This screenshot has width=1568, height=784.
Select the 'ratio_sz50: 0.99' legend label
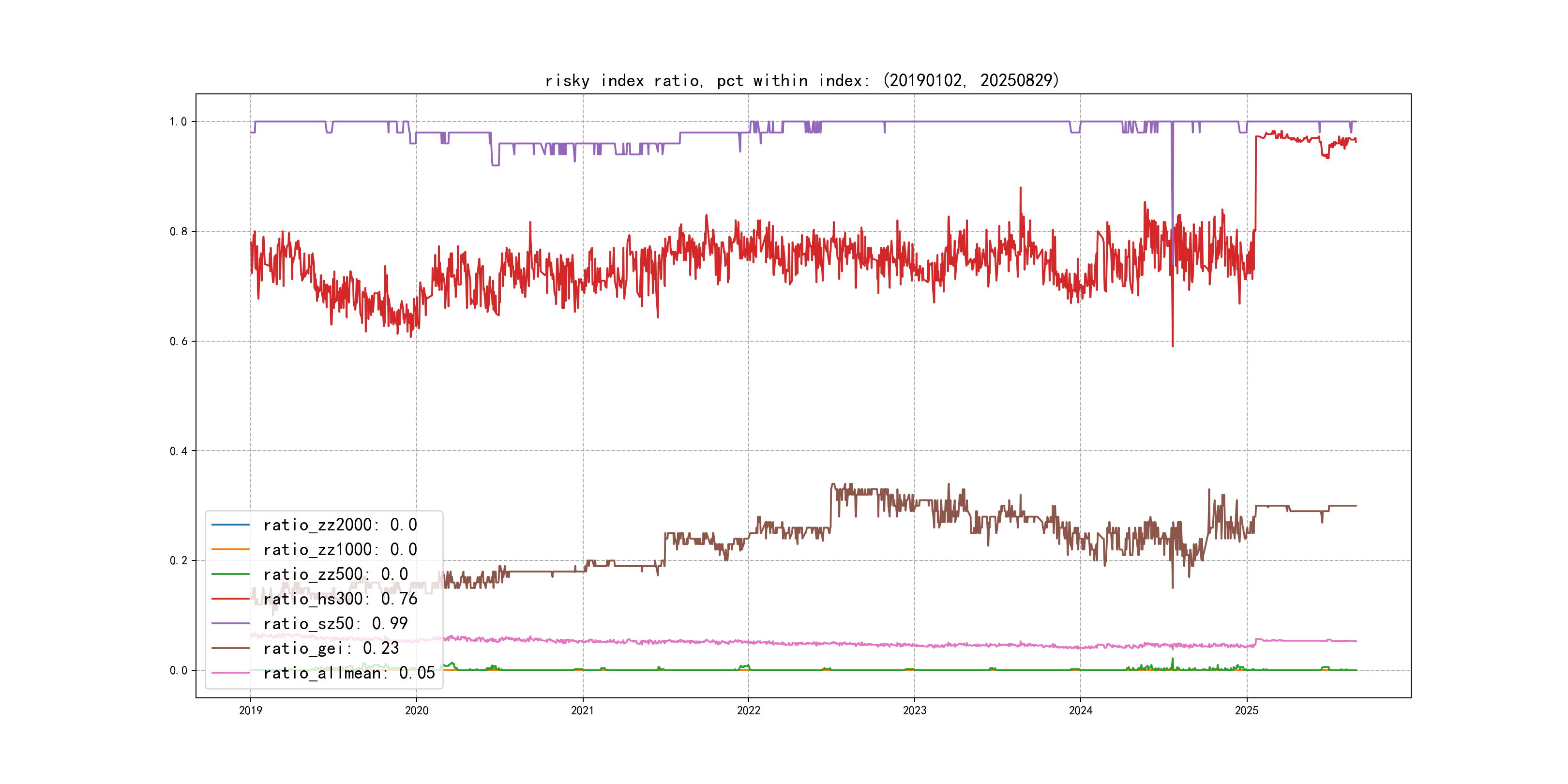click(335, 623)
